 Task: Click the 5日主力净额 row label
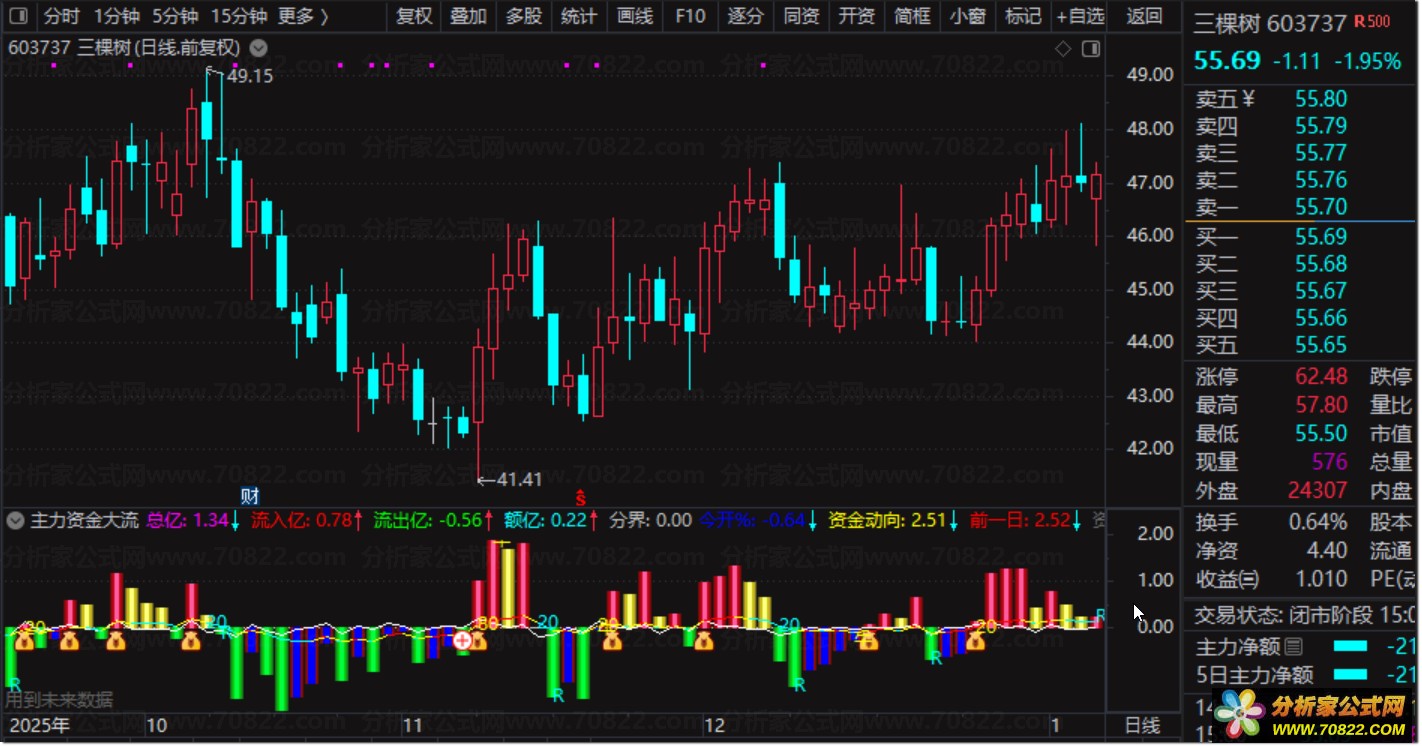point(1254,675)
